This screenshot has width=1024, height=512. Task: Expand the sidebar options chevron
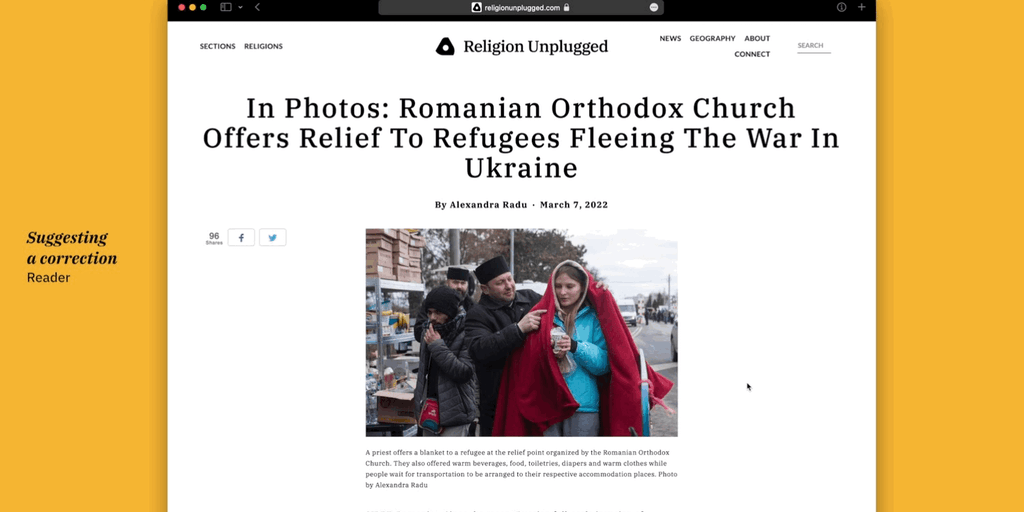point(240,7)
